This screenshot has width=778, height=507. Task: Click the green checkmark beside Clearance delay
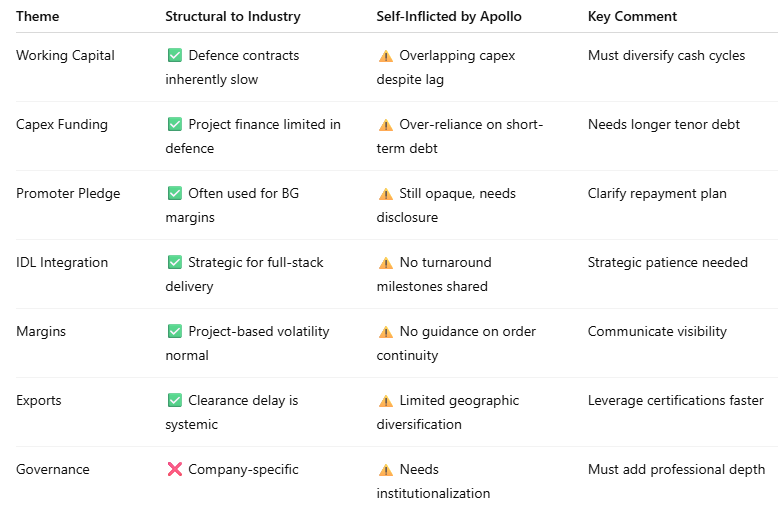tap(175, 401)
